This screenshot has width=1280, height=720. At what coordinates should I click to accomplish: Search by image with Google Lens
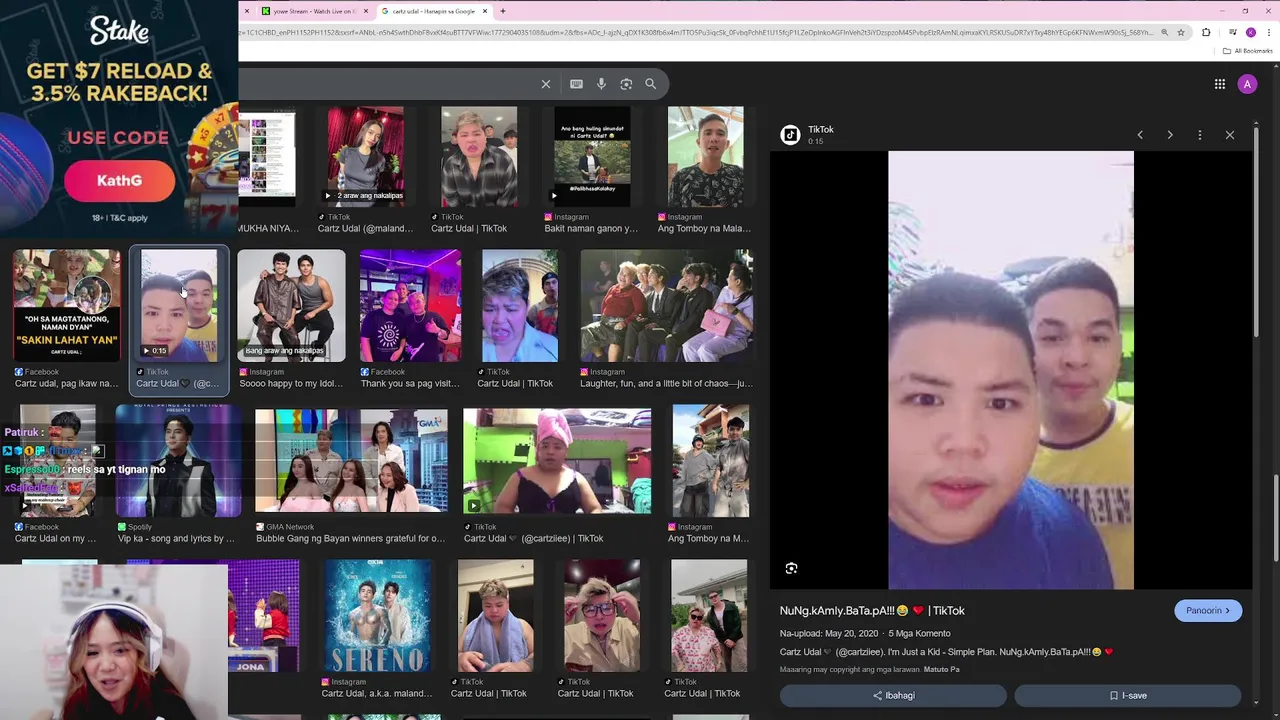[626, 84]
